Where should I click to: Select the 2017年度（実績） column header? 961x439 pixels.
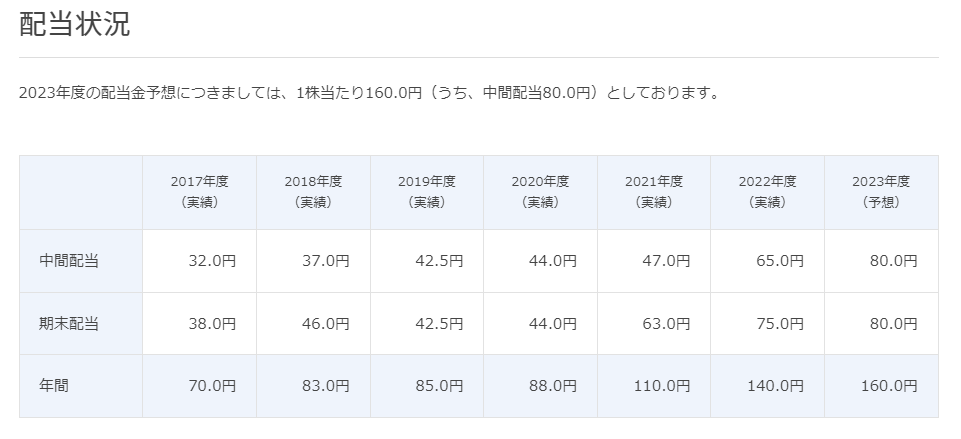[x=199, y=191]
